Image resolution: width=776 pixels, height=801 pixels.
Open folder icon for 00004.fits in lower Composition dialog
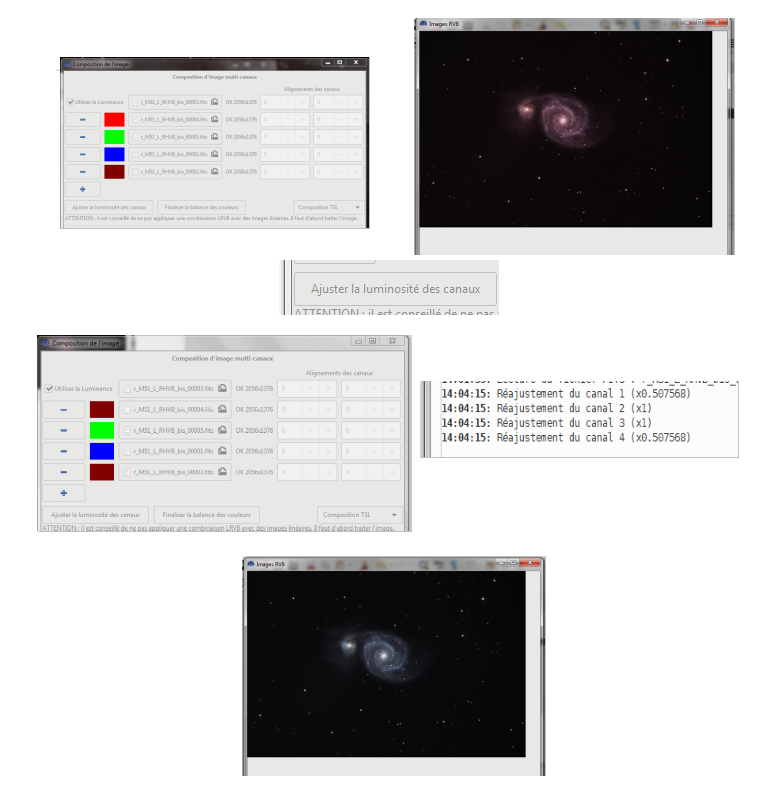tap(223, 409)
